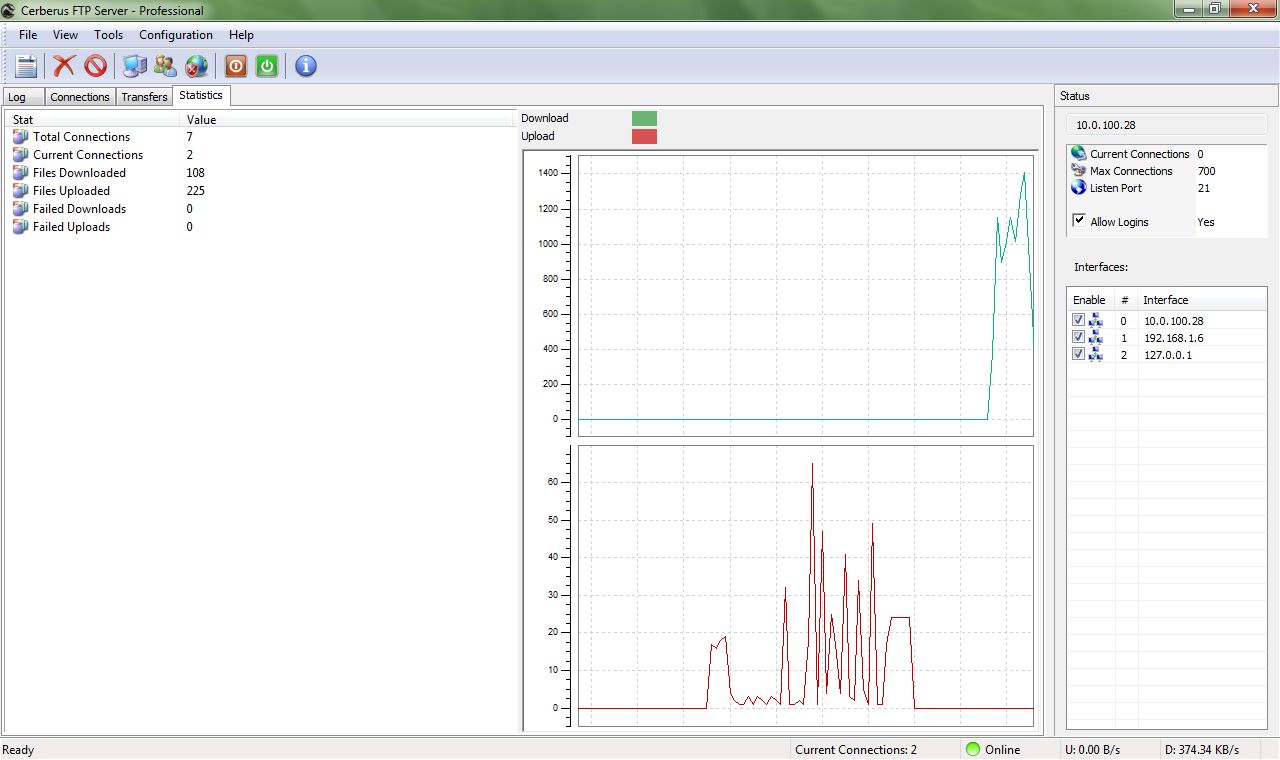Viewport: 1280px width, 760px height.
Task: Click the value 108 for Files Downloaded
Action: 196,173
